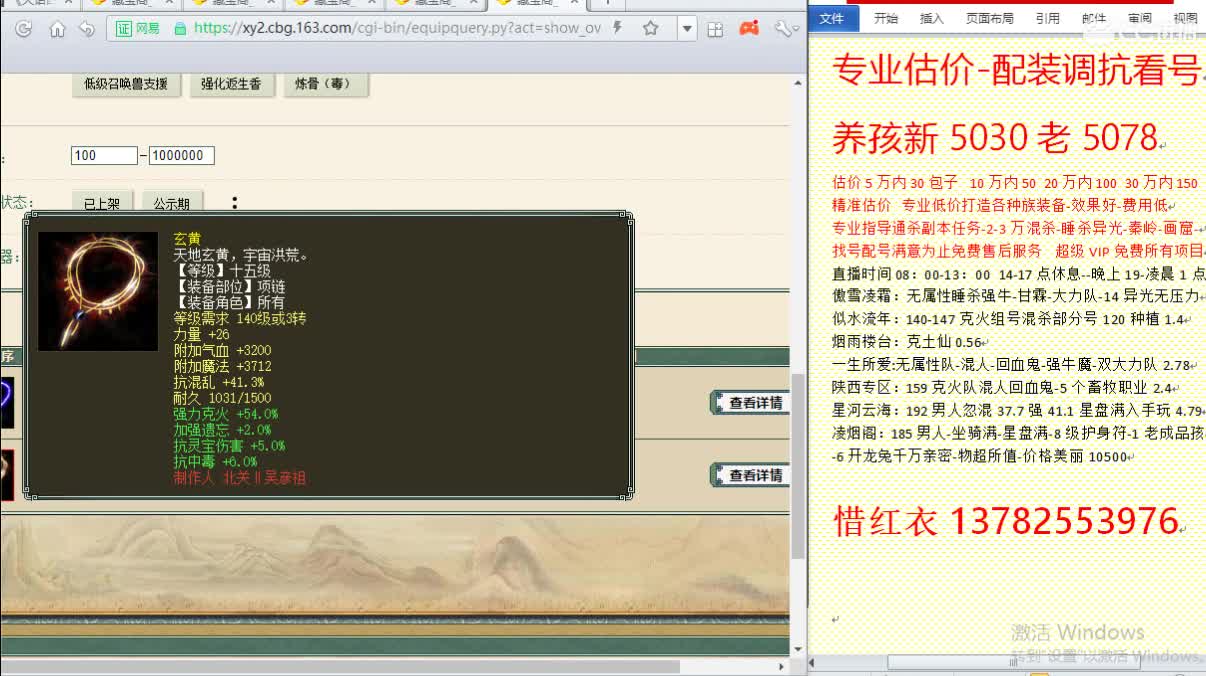
Task: Open the 审阅 ribbon tab in Word
Action: pyautogui.click(x=1140, y=18)
